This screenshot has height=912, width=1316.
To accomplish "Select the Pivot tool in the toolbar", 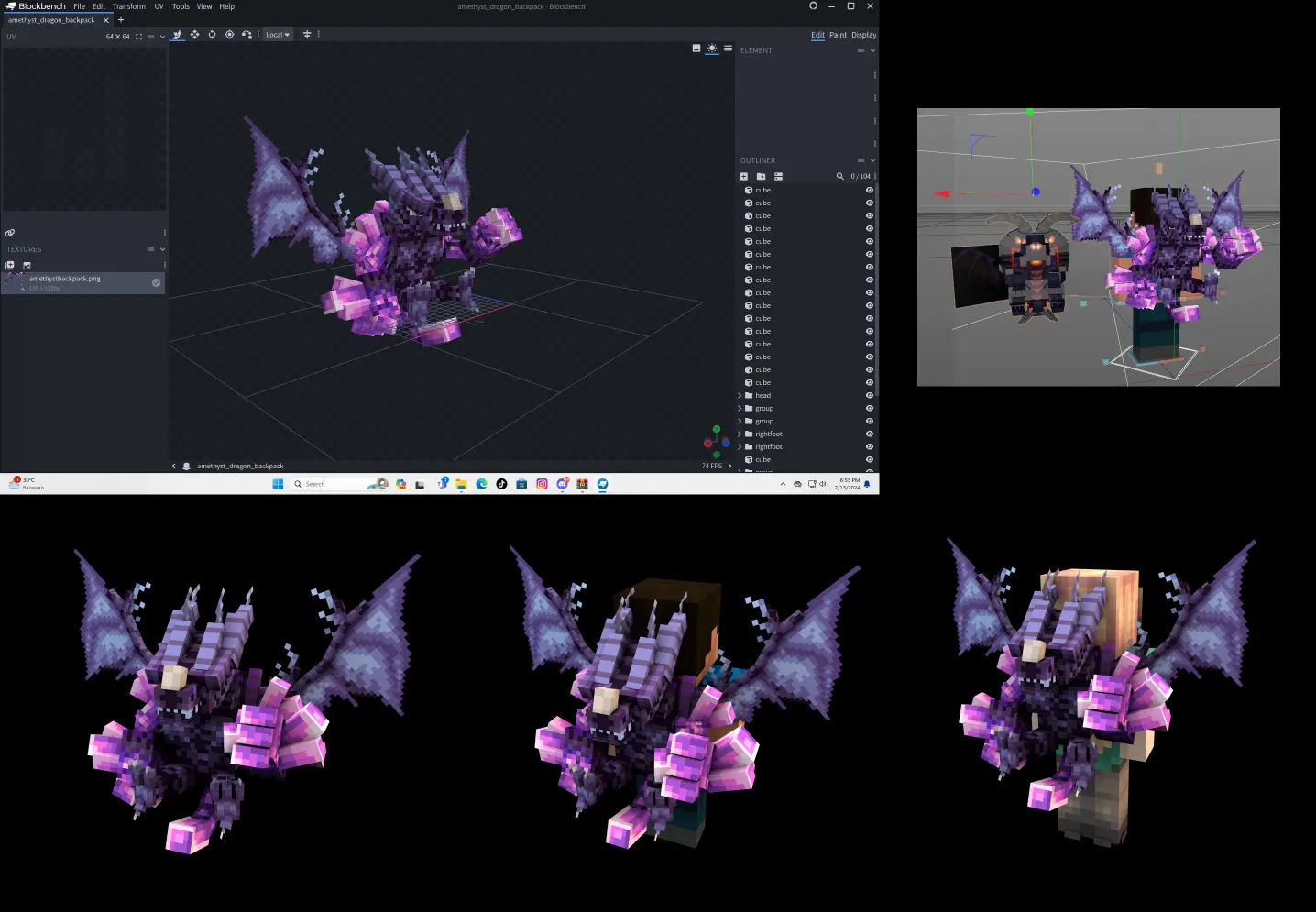I will pos(229,35).
